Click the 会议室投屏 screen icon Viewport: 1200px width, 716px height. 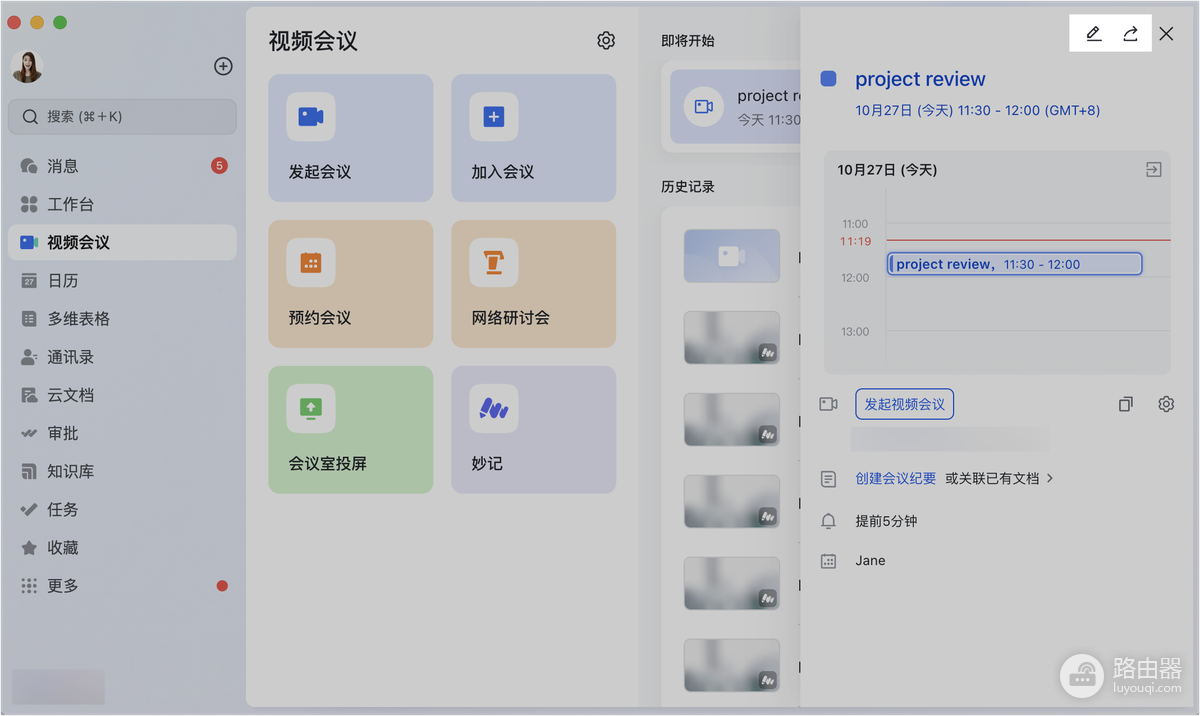tap(311, 408)
